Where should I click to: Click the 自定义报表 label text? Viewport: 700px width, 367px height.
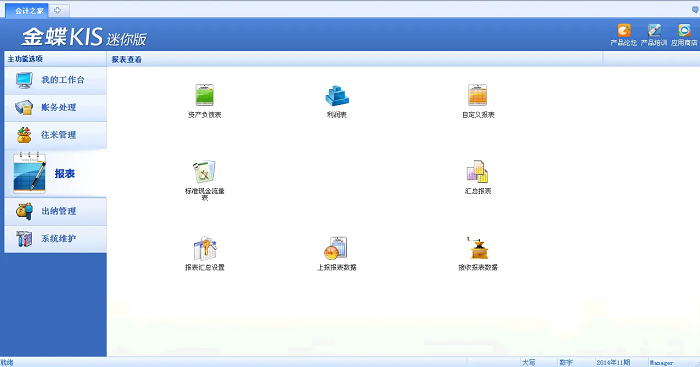[478, 115]
